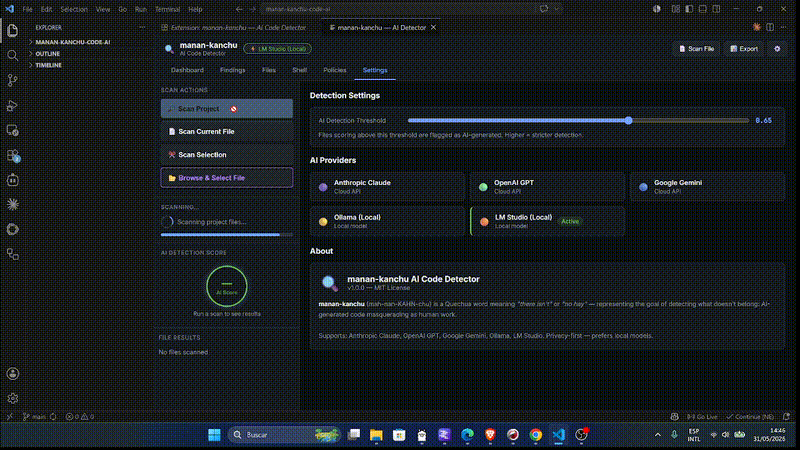800x450 pixels.
Task: Switch to the Dashboard tab
Action: [x=187, y=70]
